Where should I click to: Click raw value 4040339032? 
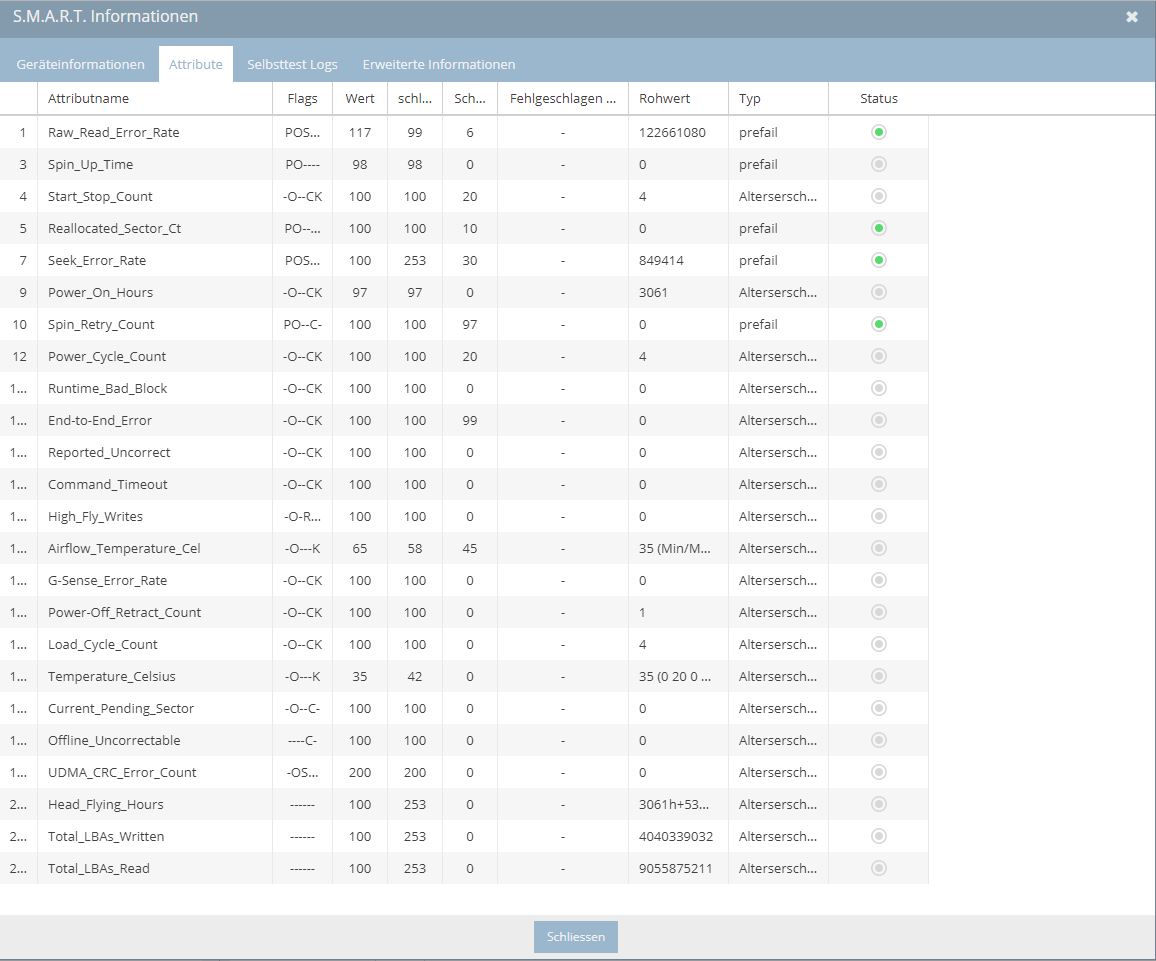click(676, 836)
